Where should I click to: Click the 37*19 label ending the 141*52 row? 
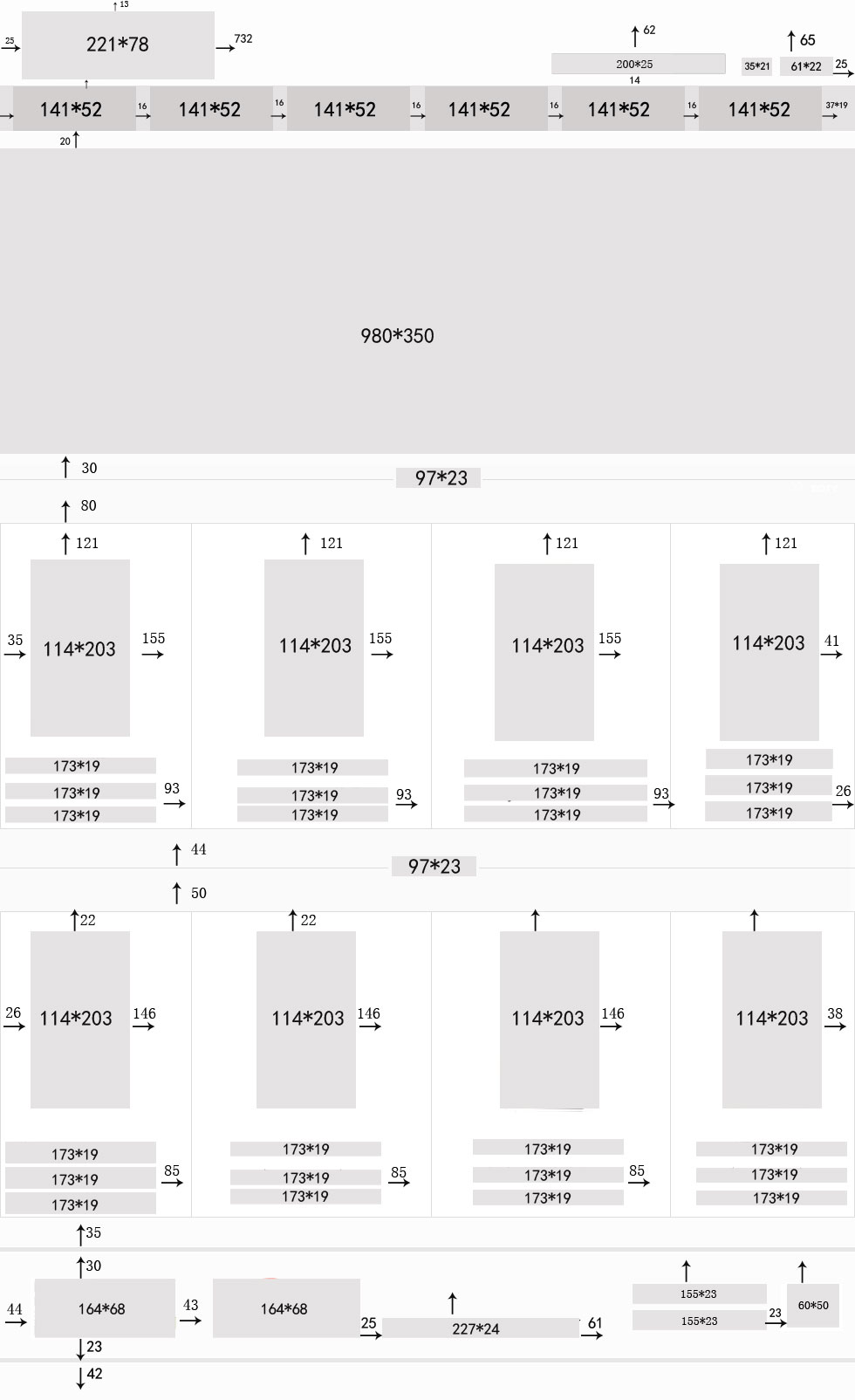pos(837,106)
